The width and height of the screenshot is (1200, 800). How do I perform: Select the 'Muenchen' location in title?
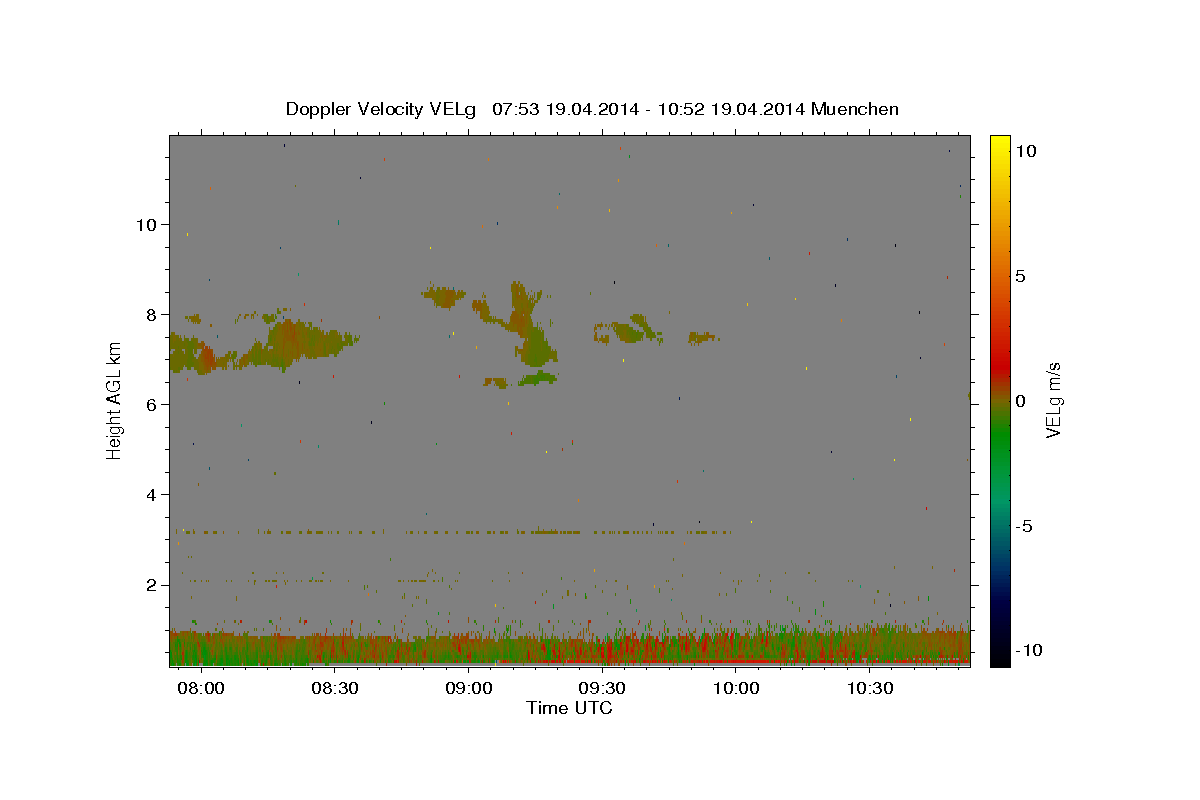pyautogui.click(x=855, y=109)
